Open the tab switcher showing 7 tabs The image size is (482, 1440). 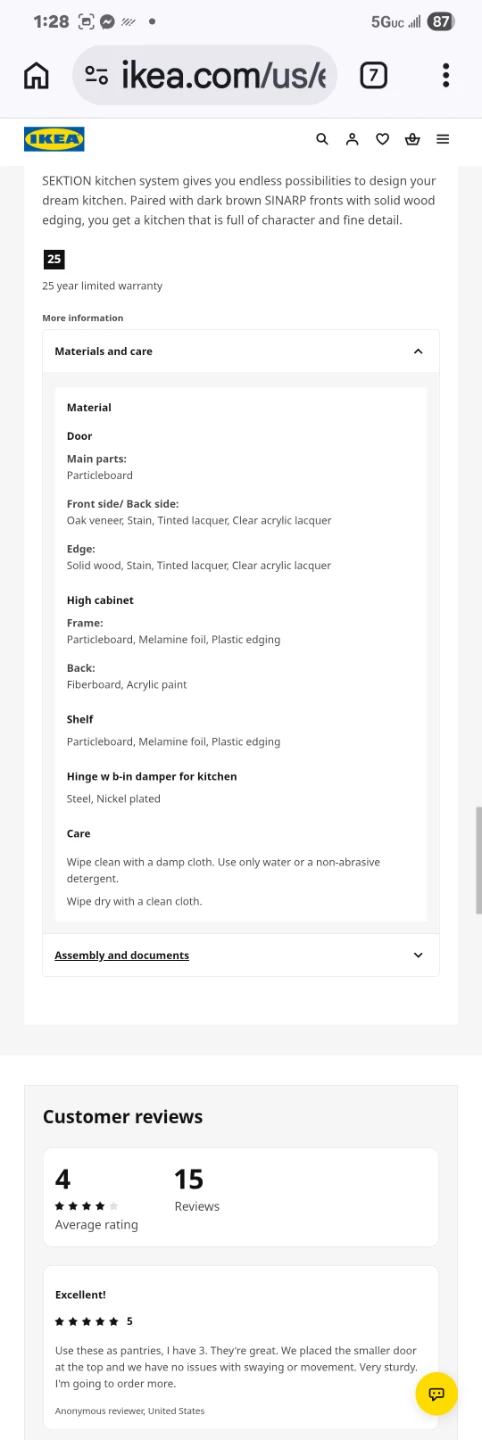point(373,75)
